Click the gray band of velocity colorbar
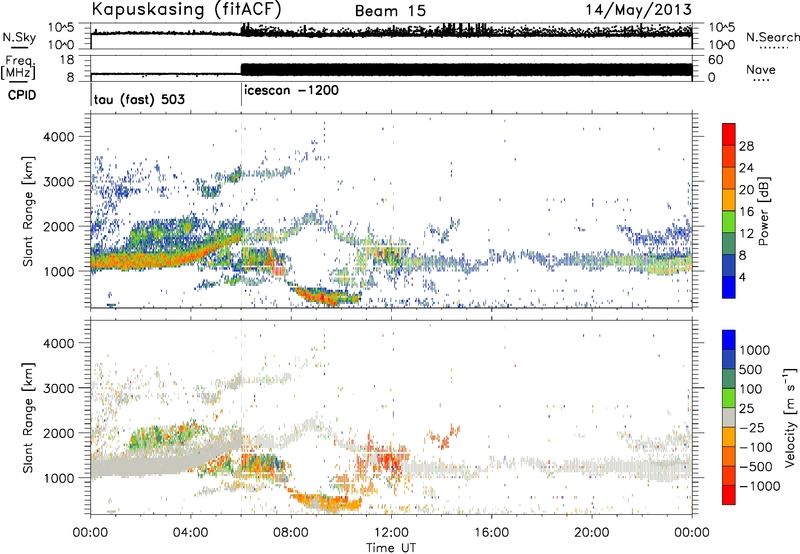This screenshot has width=800, height=554. (x=729, y=417)
